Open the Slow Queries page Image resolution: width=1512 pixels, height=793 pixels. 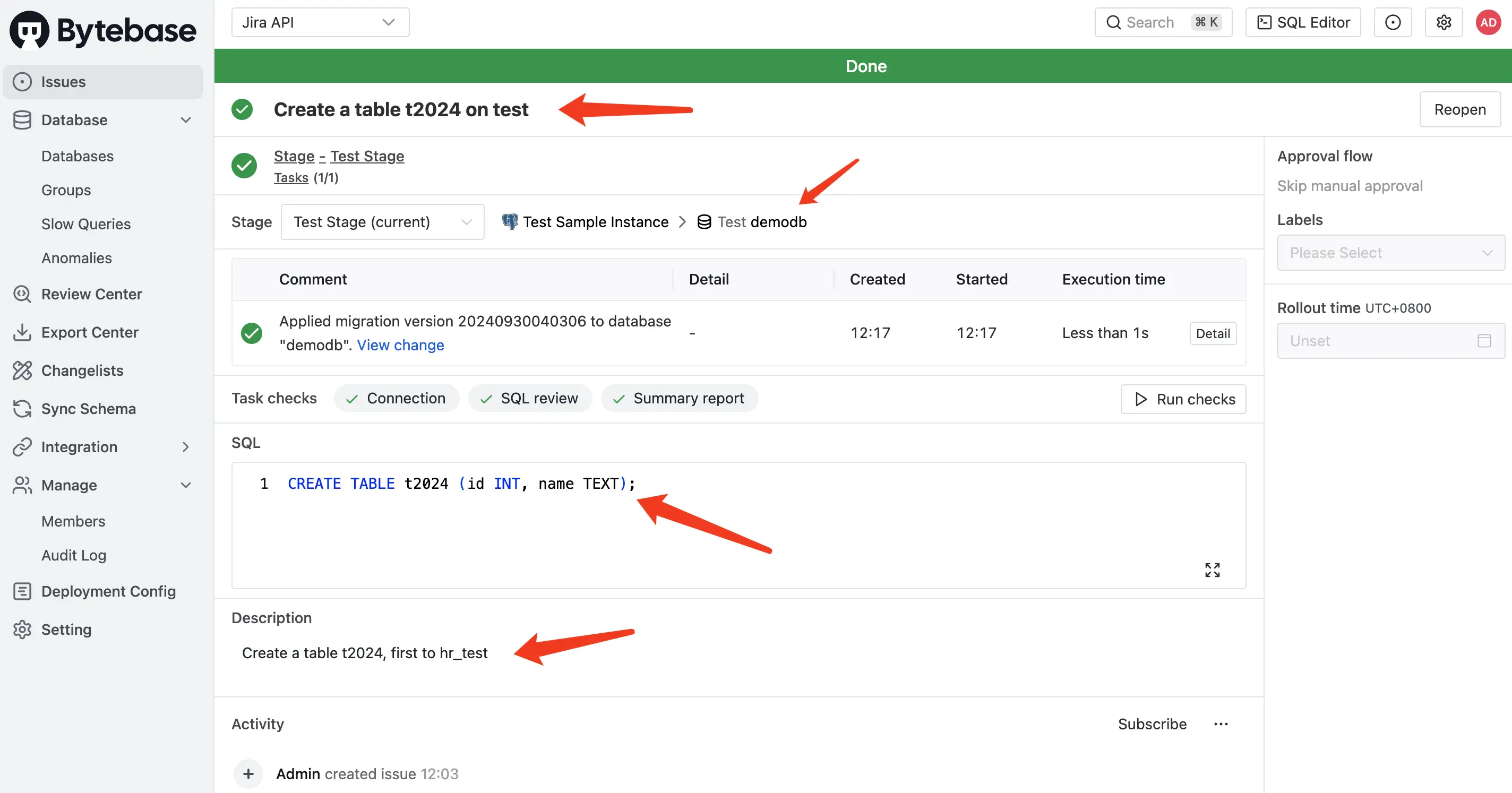(87, 223)
